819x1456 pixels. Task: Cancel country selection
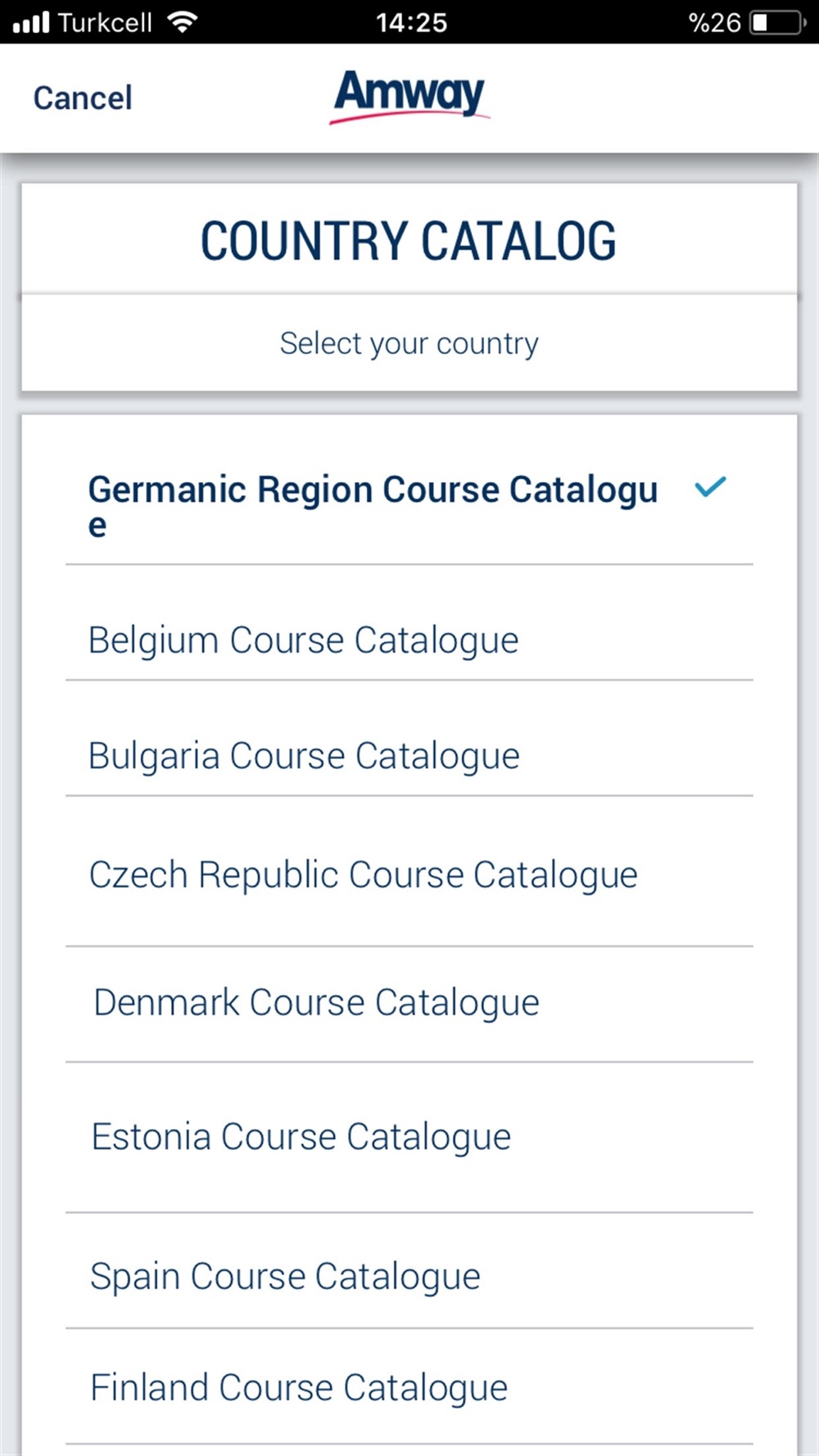pos(83,98)
